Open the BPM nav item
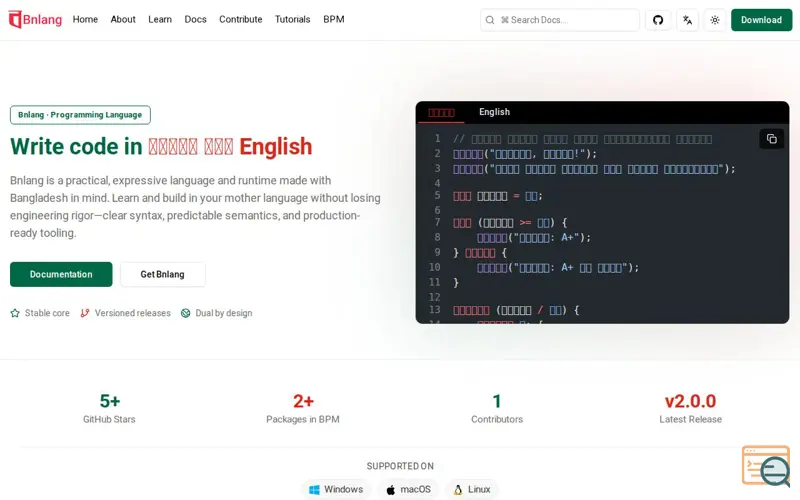Viewport: 800px width, 500px height. (x=334, y=19)
